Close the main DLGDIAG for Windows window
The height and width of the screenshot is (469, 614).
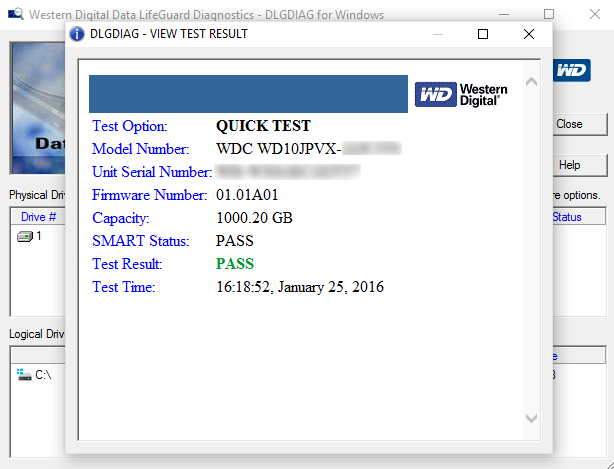(595, 14)
